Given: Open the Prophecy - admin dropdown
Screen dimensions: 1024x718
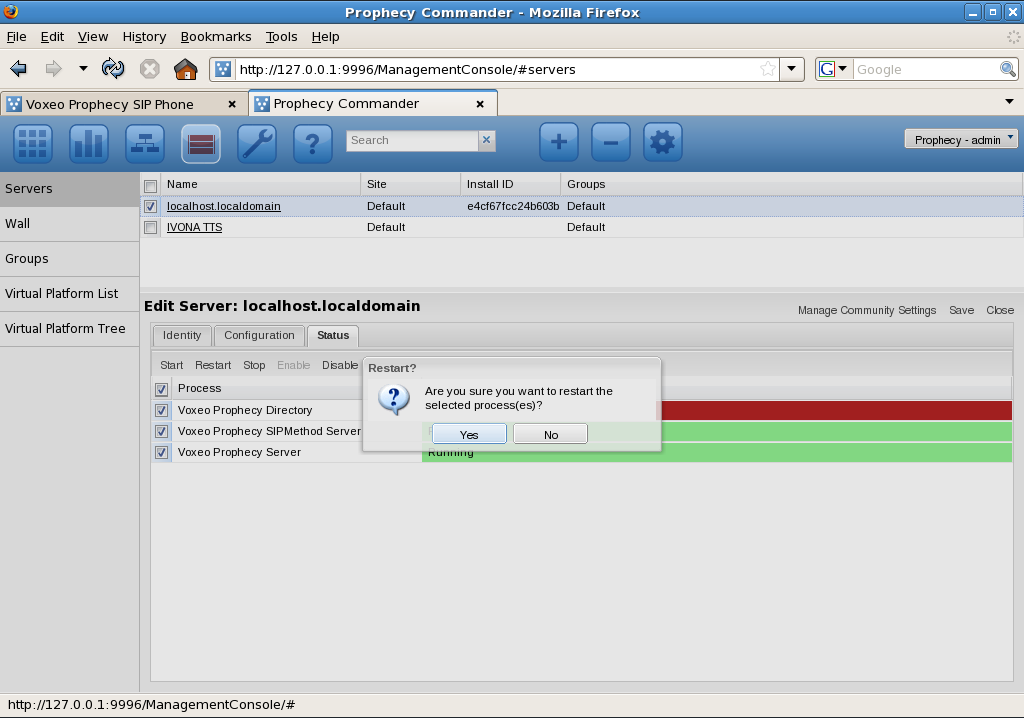Looking at the screenshot, I should [961, 139].
